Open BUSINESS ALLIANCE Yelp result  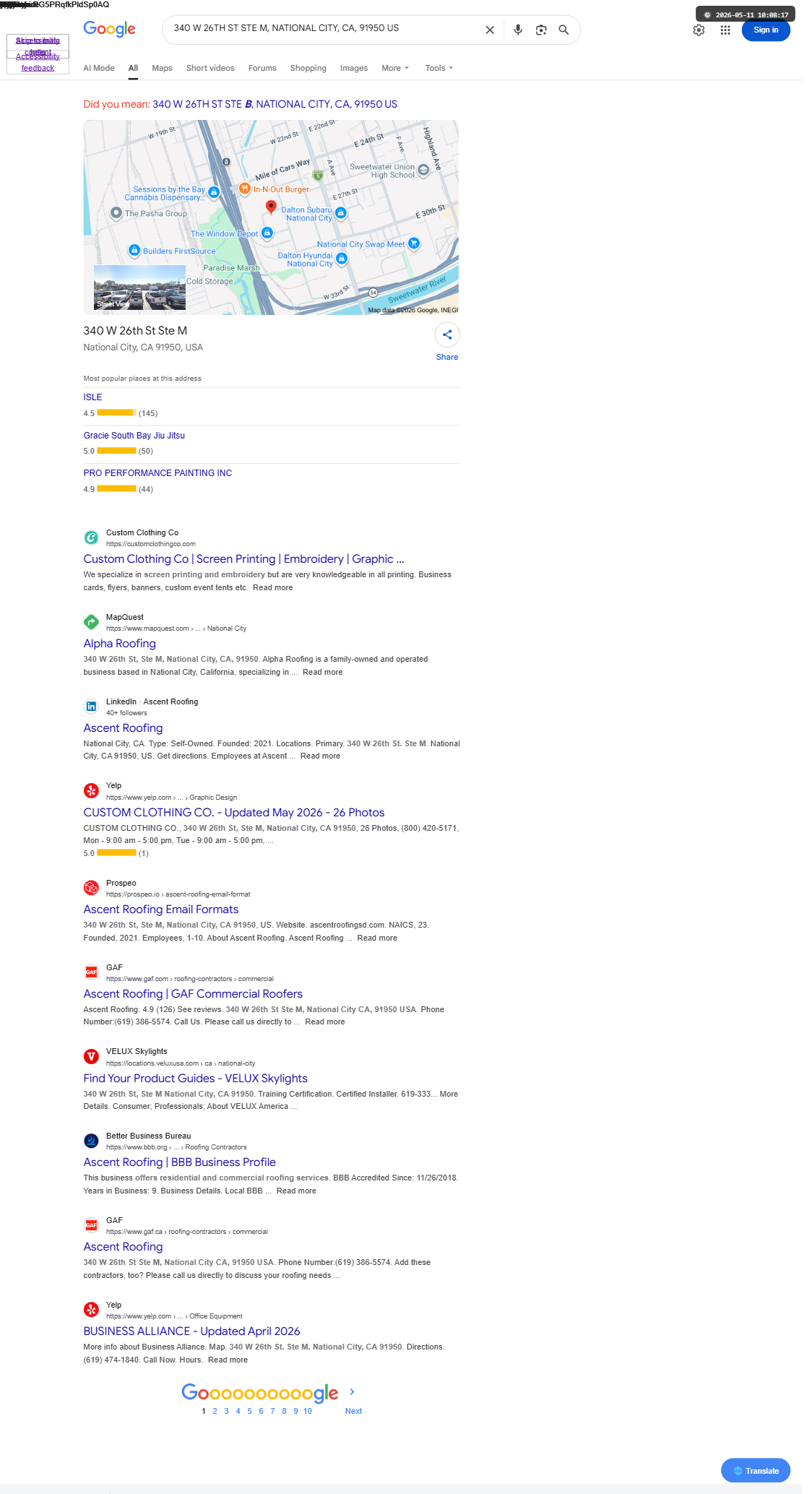pos(191,1331)
